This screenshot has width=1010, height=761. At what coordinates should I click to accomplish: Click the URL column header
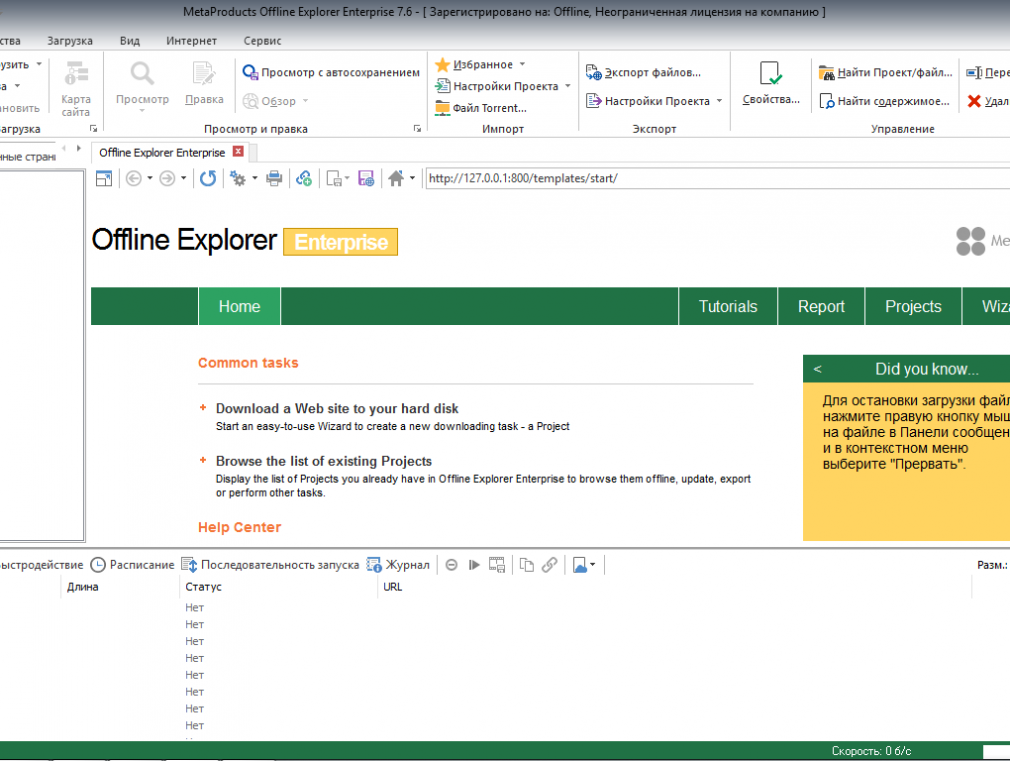click(x=674, y=587)
